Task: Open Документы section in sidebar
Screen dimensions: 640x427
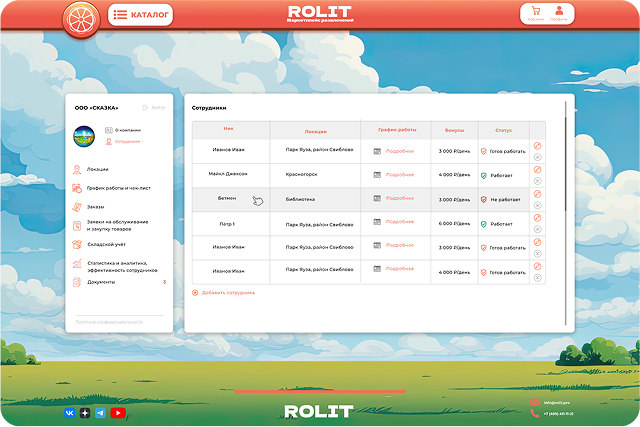Action: pyautogui.click(x=100, y=282)
